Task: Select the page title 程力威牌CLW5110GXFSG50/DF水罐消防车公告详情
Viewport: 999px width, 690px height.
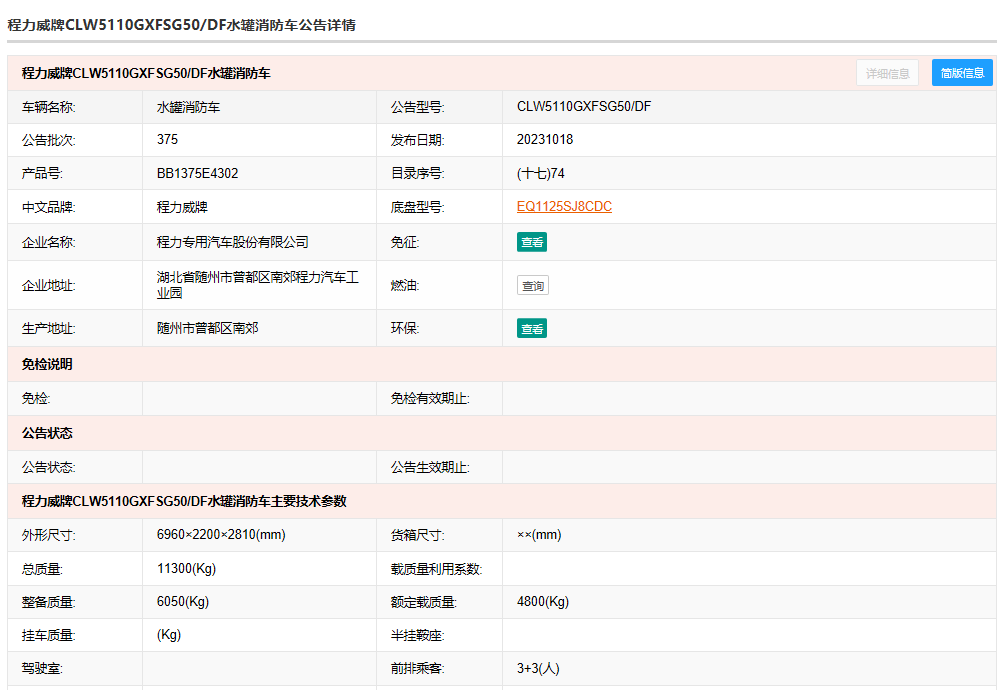Action: coord(182,25)
